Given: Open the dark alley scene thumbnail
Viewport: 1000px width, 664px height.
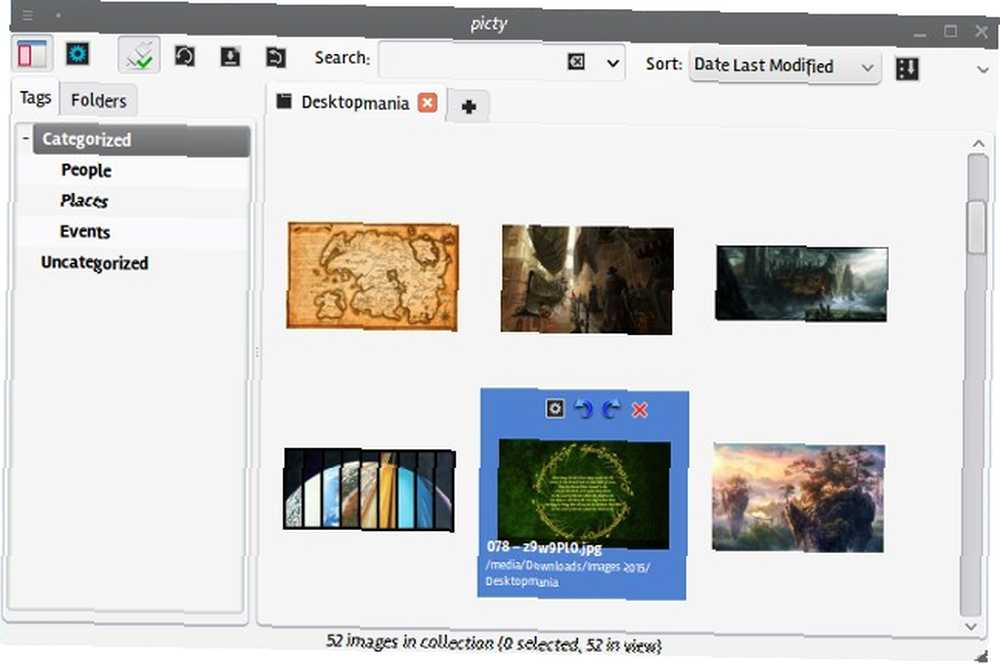Looking at the screenshot, I should (x=587, y=279).
